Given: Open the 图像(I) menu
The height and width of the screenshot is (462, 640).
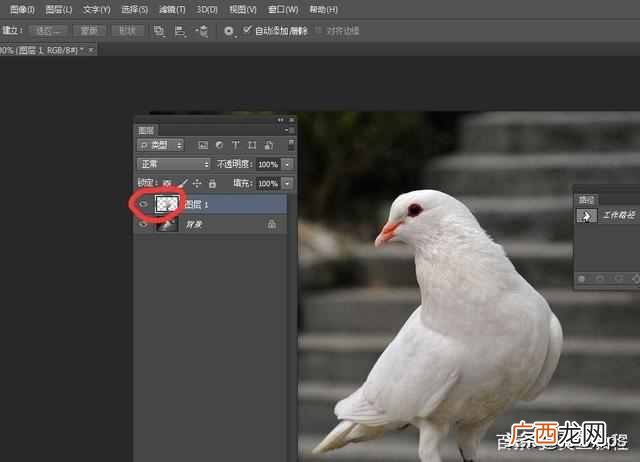Looking at the screenshot, I should click(22, 9).
